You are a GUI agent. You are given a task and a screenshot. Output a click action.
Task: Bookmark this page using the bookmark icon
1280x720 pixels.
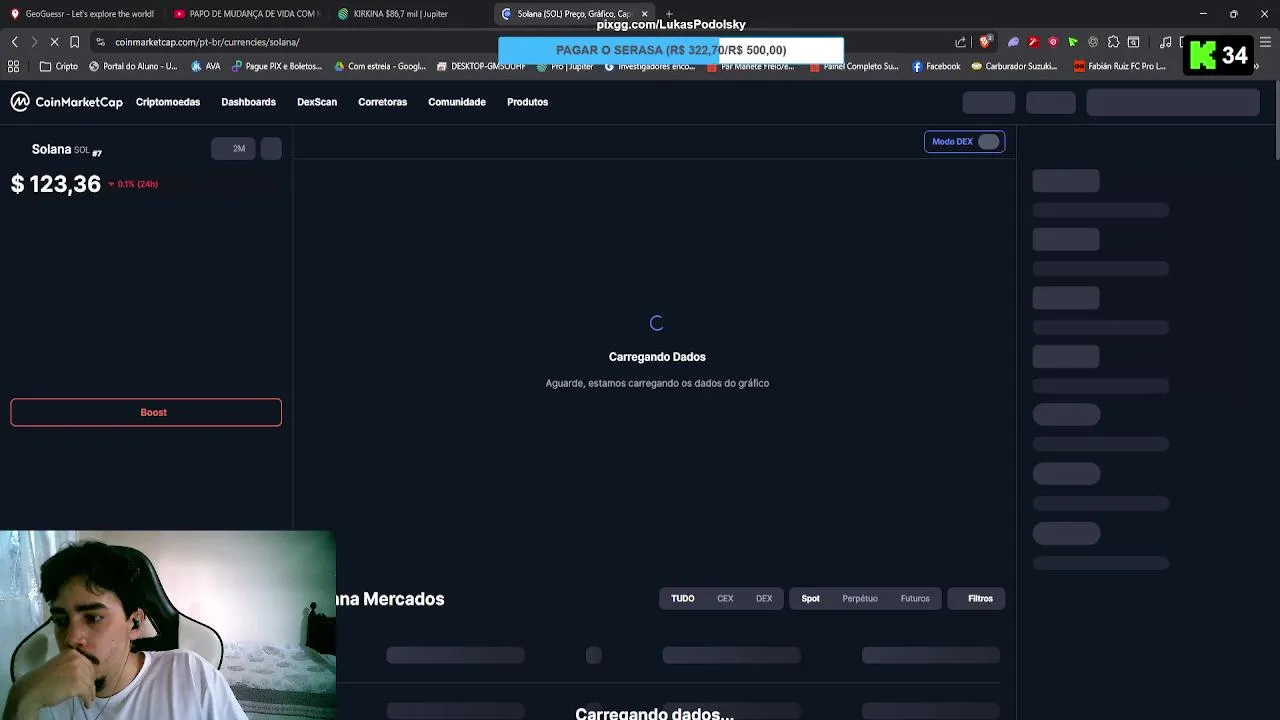(74, 42)
